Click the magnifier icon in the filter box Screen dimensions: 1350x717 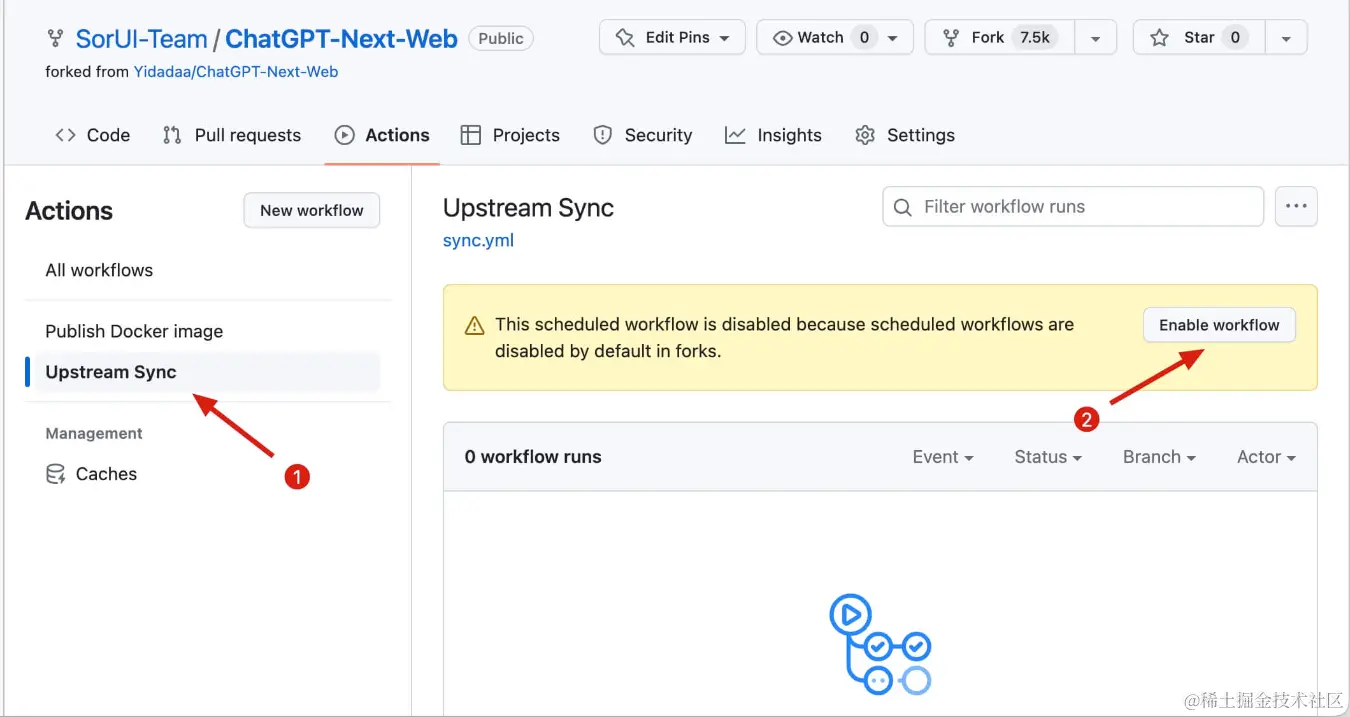pyautogui.click(x=902, y=207)
